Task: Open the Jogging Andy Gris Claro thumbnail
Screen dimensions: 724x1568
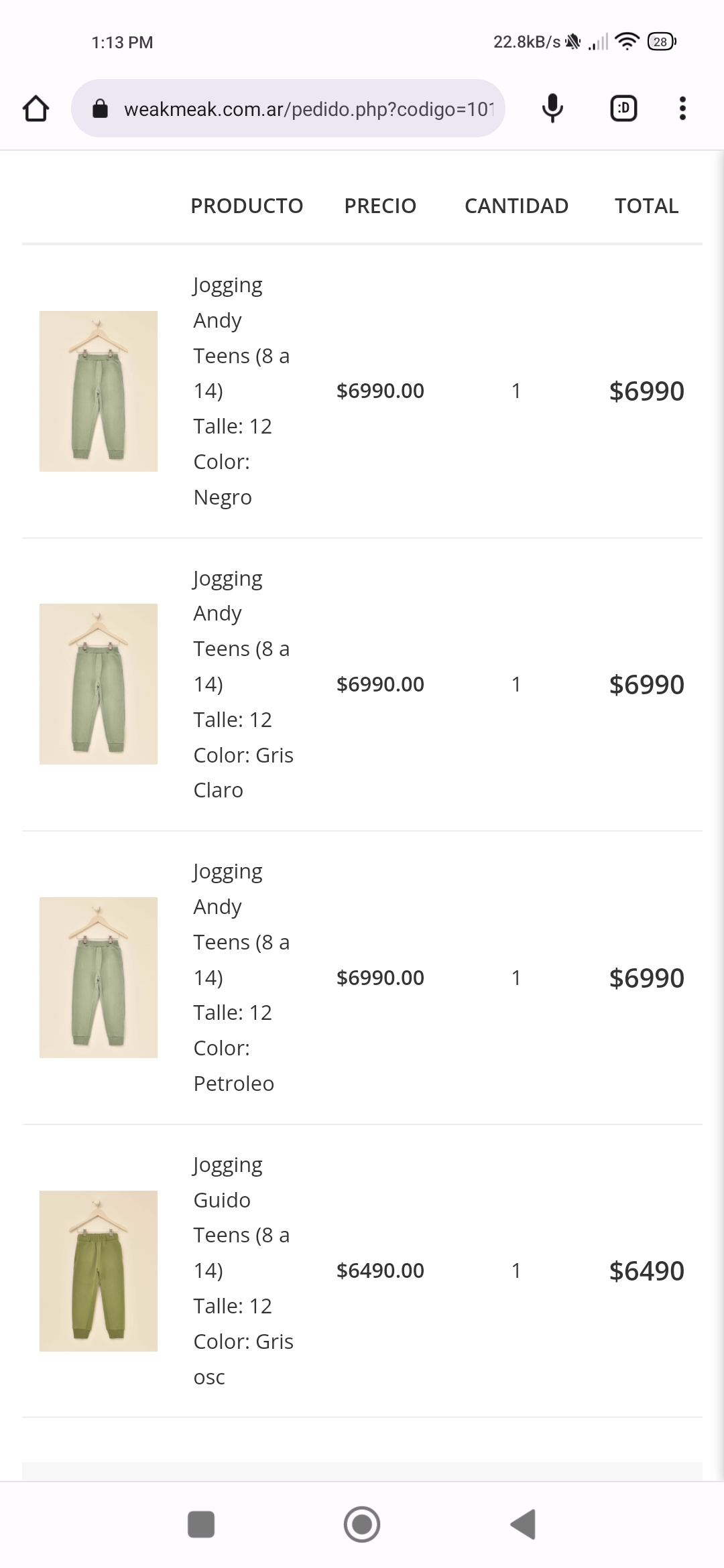Action: [x=99, y=684]
